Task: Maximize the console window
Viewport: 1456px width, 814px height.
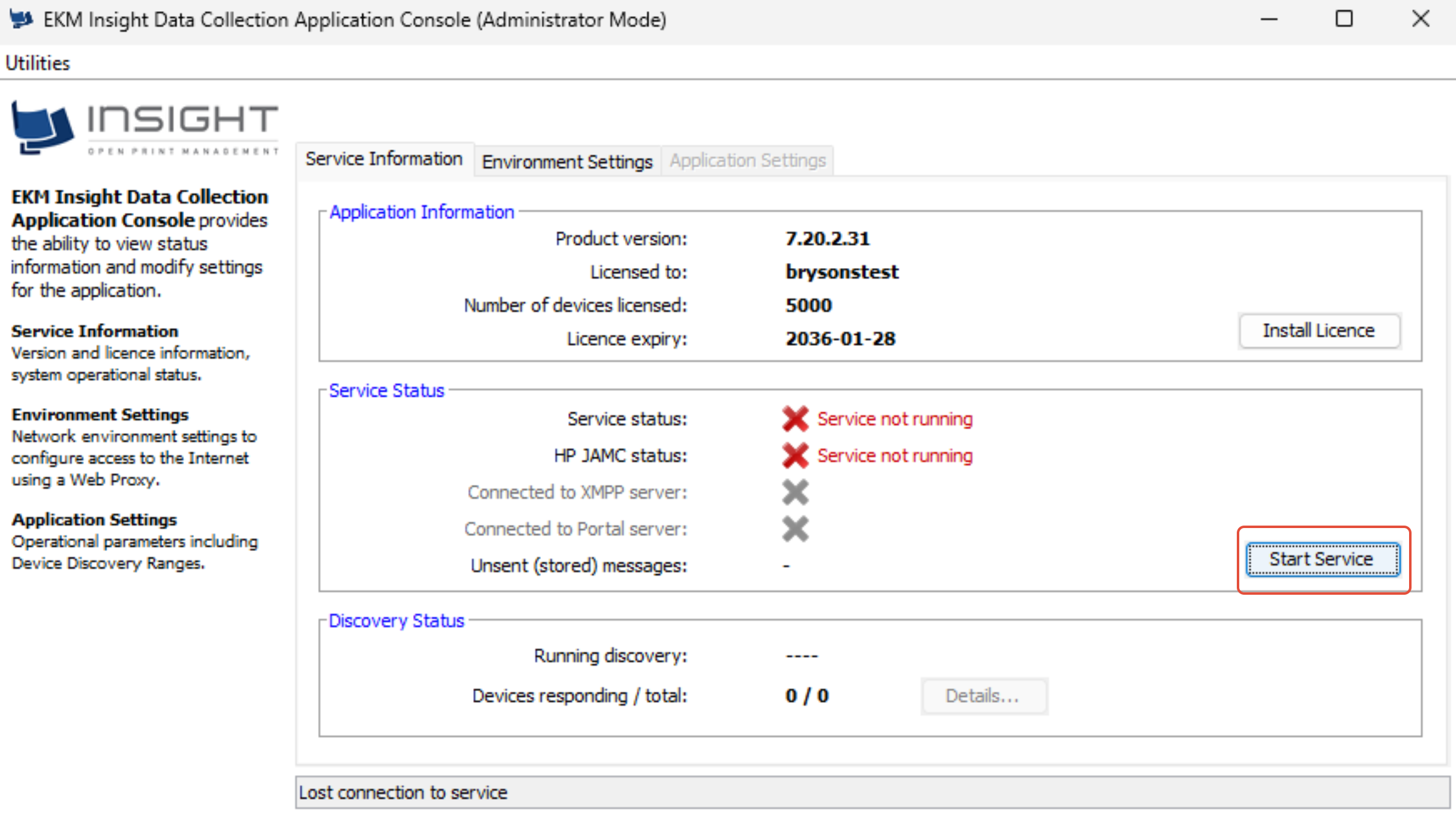Action: tap(1344, 19)
